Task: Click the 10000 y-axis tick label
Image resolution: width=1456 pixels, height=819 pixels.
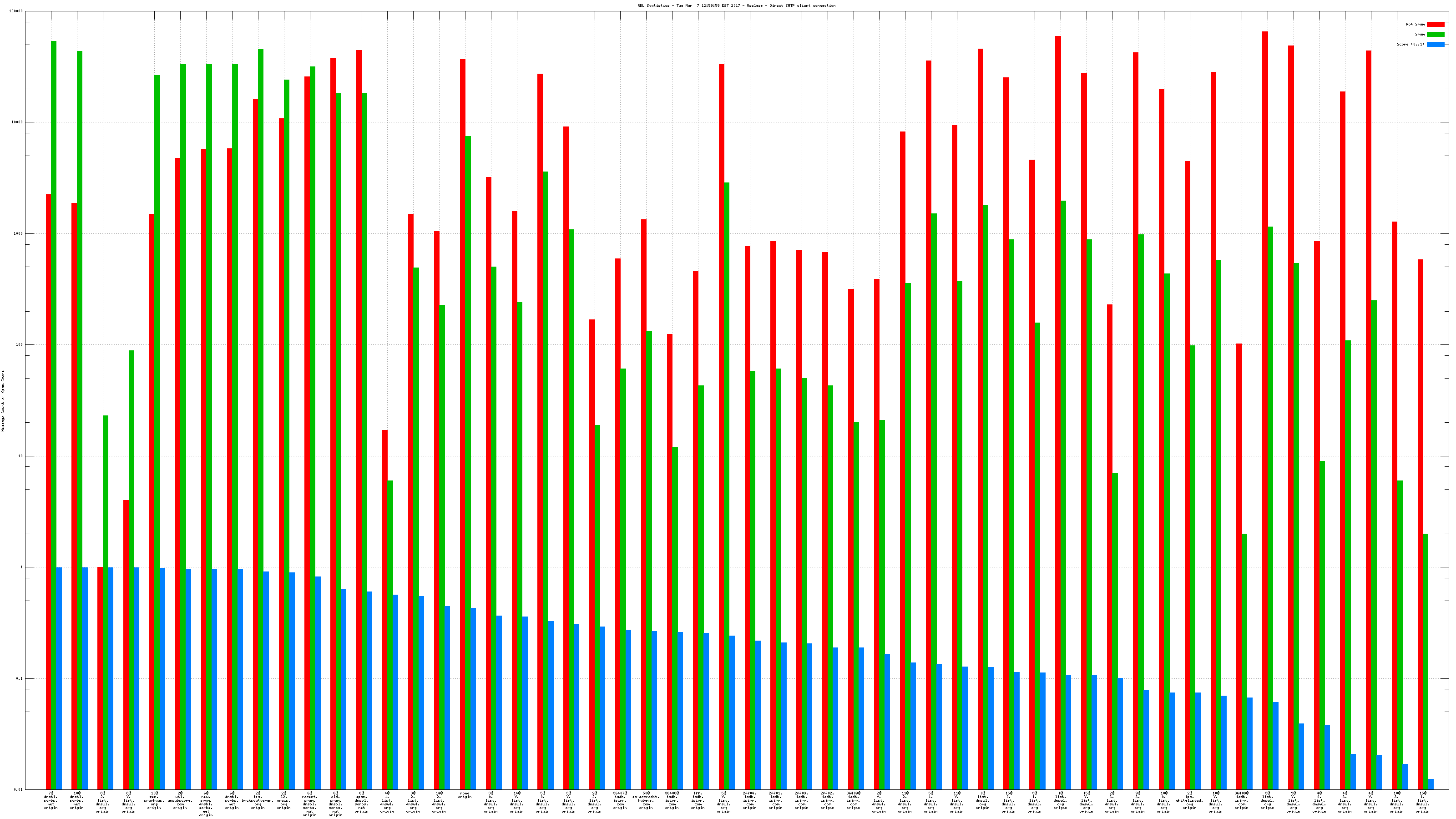Action: click(18, 123)
